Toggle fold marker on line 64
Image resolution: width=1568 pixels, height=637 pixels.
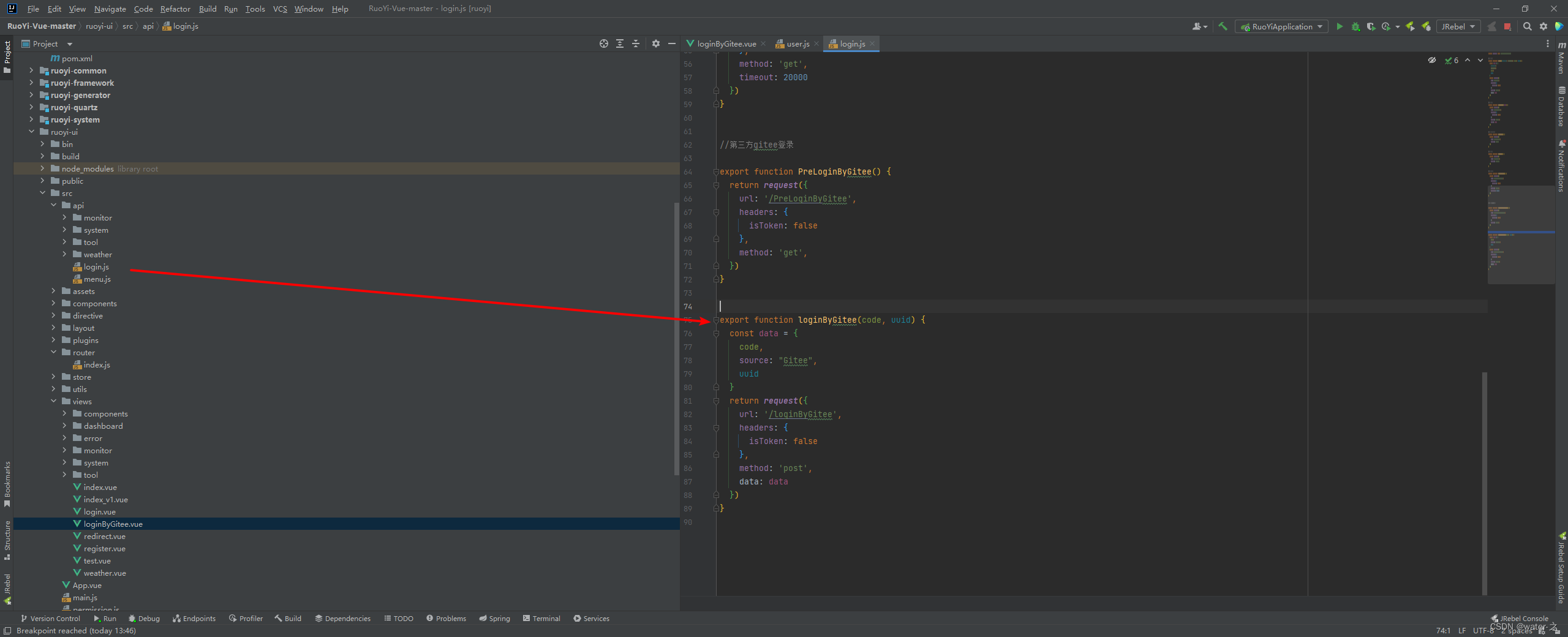pos(716,171)
